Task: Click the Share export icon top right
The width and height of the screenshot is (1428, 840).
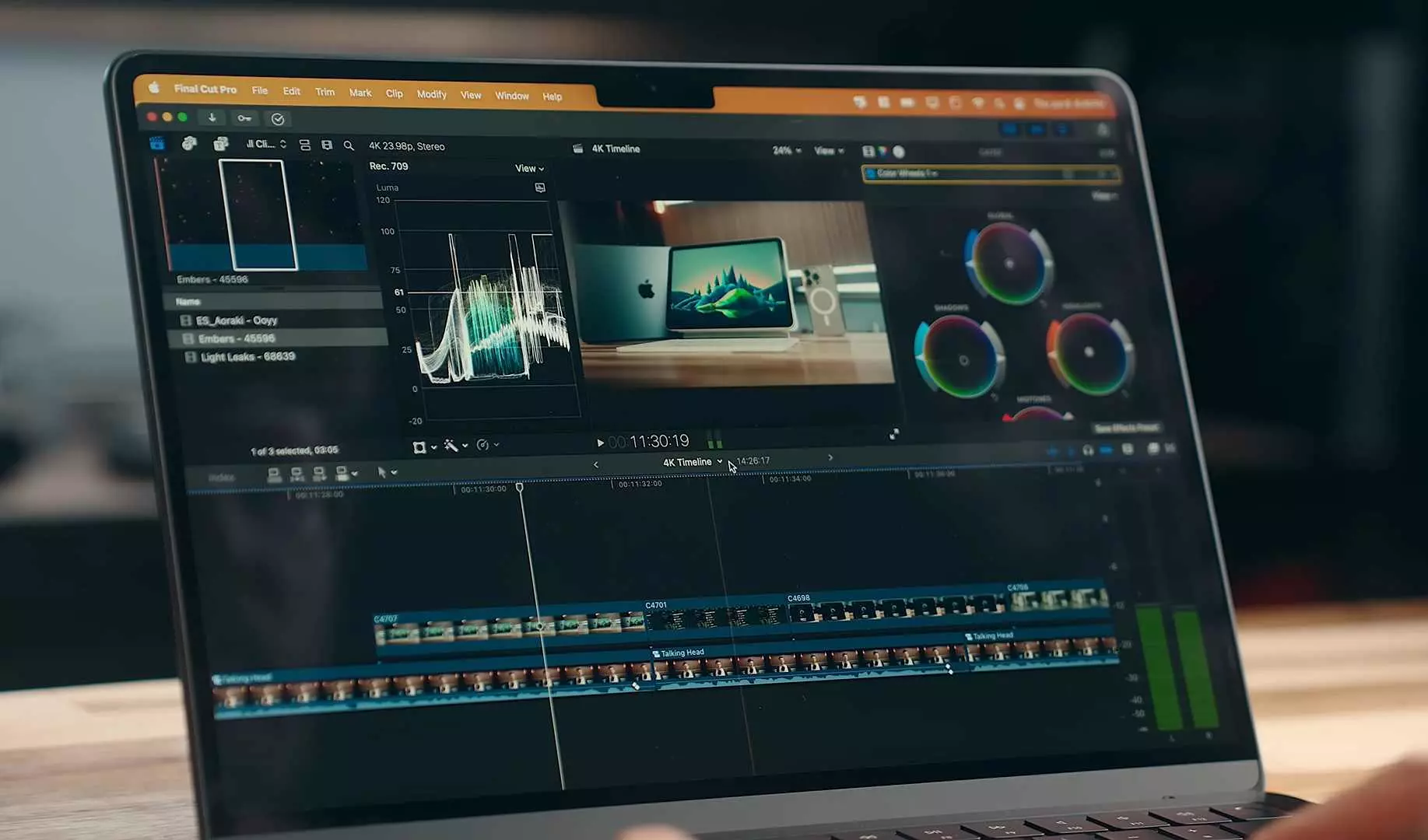Action: 1103,130
